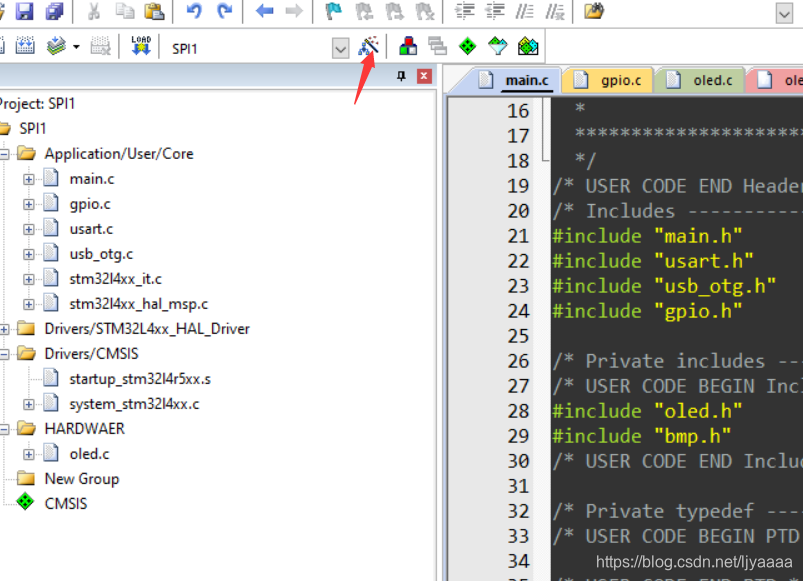Open Options for Target magic wand
The height and width of the screenshot is (581, 803).
pos(368,46)
